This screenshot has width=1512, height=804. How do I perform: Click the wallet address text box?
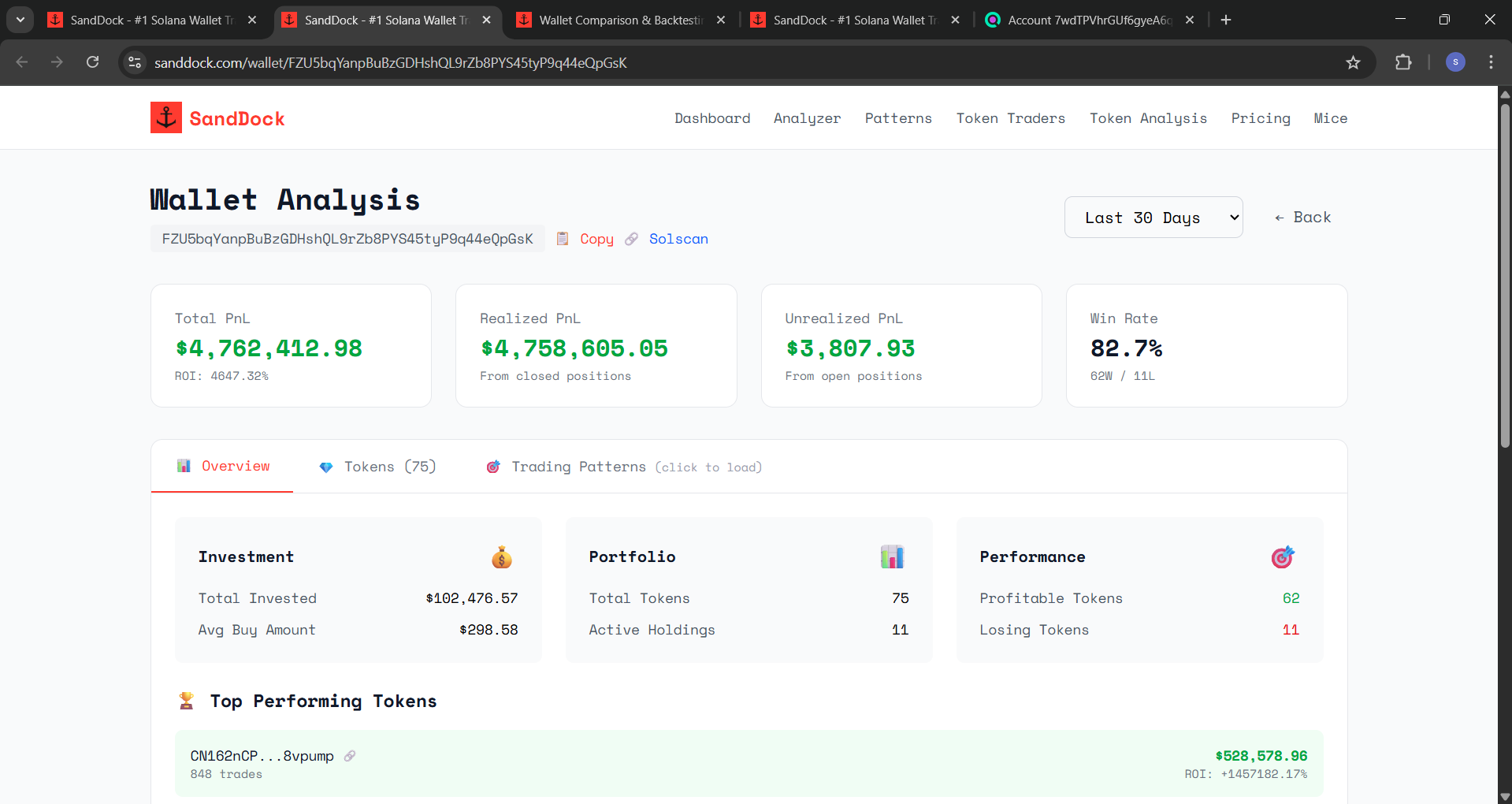(347, 239)
